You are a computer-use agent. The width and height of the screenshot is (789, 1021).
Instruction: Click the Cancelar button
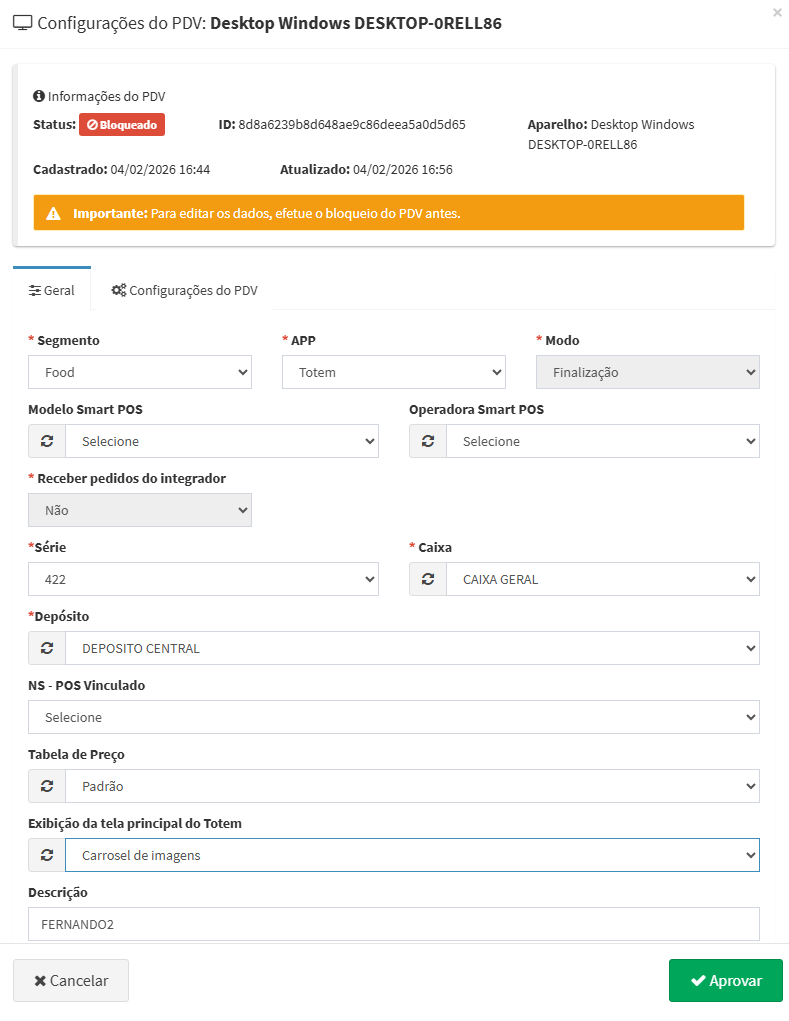point(71,981)
